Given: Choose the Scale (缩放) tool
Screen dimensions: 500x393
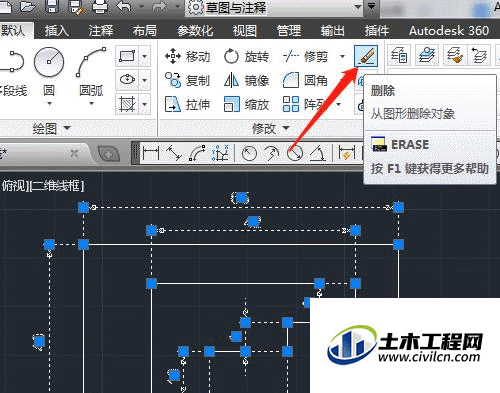Looking at the screenshot, I should click(246, 105).
